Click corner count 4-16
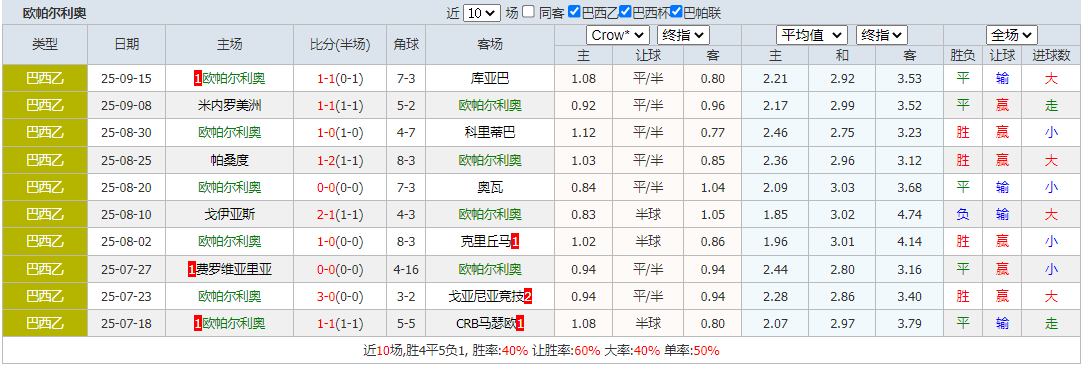Image resolution: width=1083 pixels, height=367 pixels. 405,269
